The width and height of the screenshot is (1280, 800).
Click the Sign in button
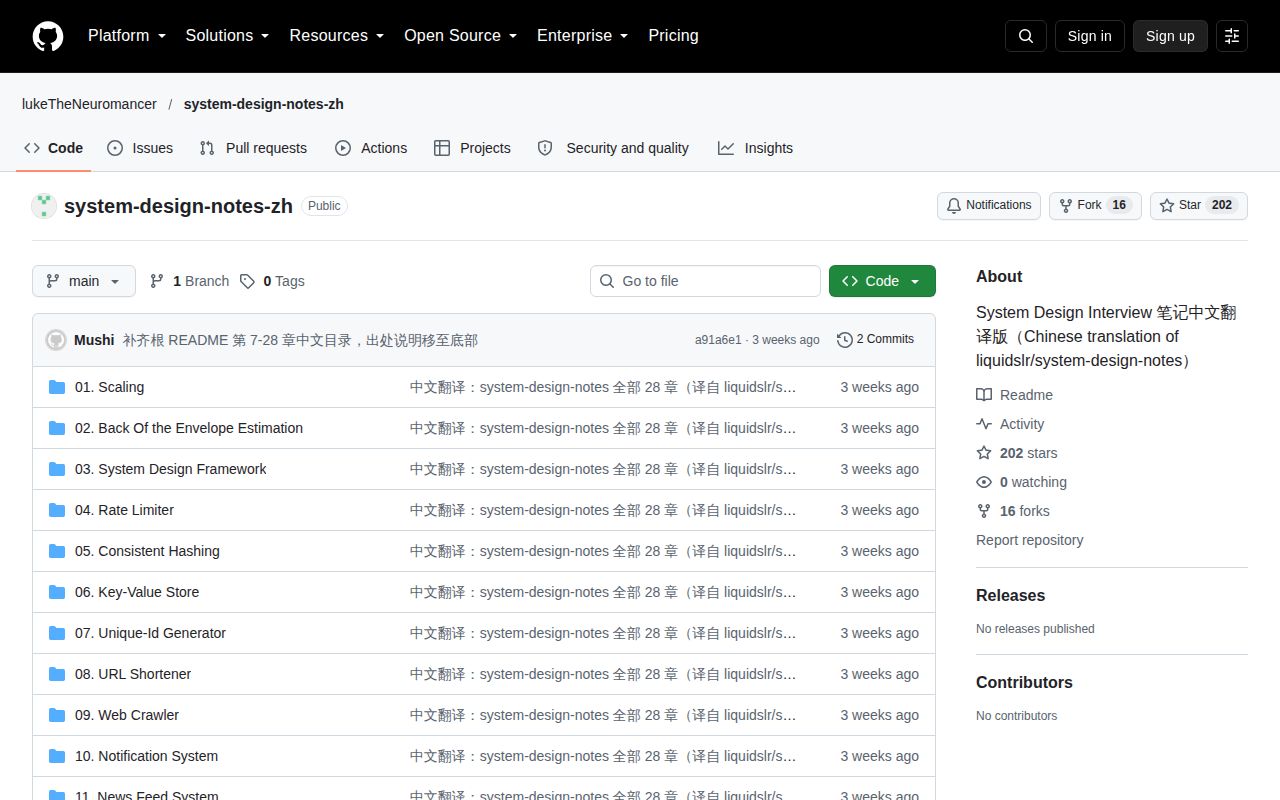(x=1089, y=36)
